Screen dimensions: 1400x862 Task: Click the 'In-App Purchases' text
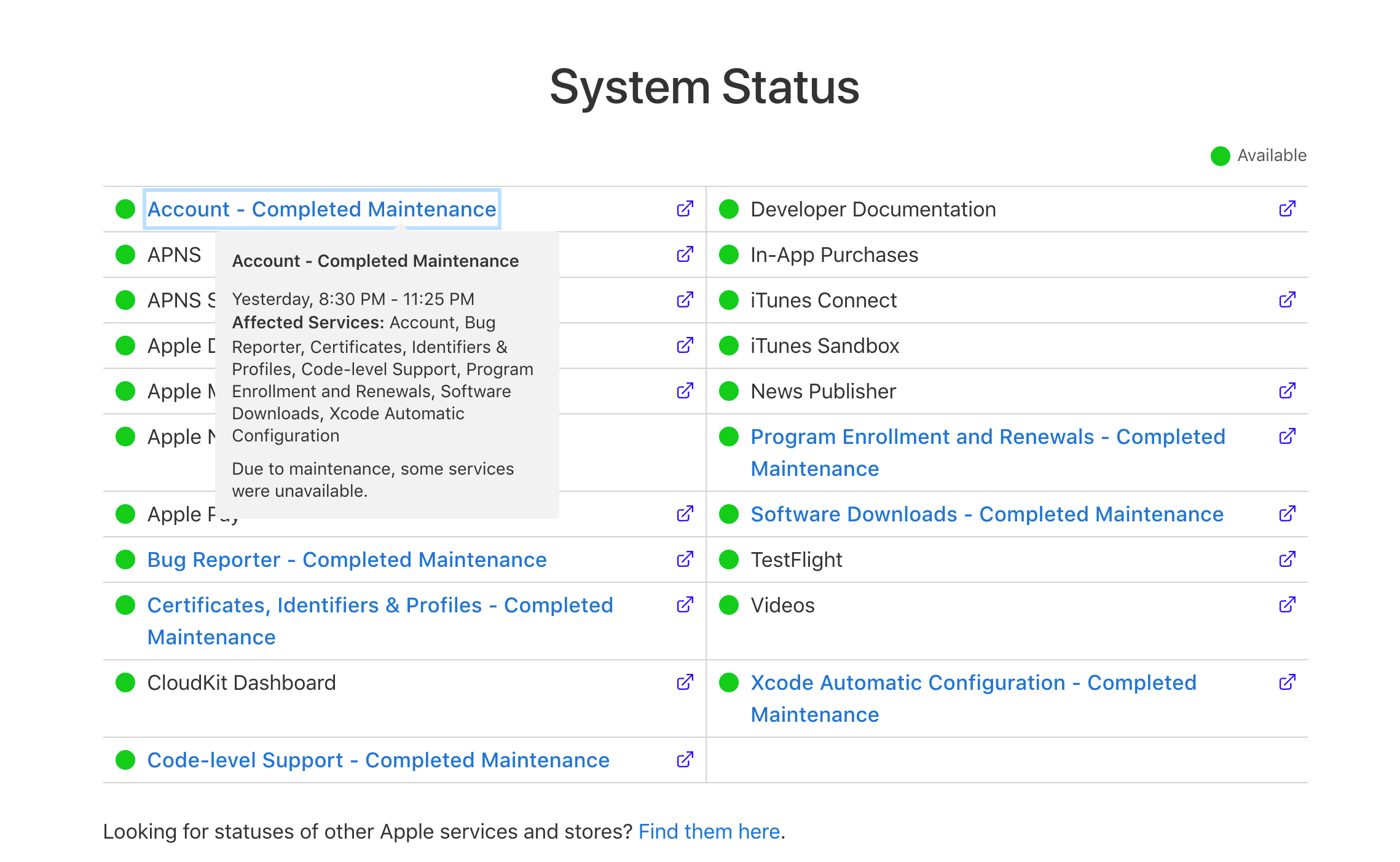point(834,255)
